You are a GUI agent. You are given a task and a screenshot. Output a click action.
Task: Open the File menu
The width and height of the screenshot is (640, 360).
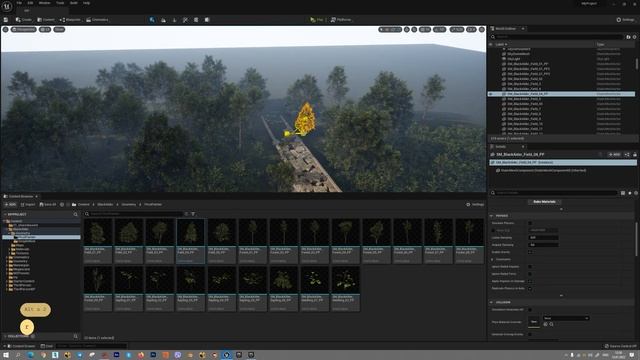tap(19, 3)
